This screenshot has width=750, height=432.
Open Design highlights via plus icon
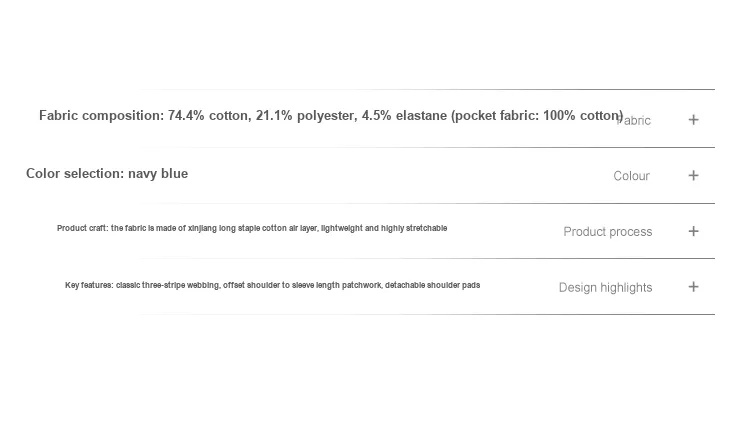693,287
